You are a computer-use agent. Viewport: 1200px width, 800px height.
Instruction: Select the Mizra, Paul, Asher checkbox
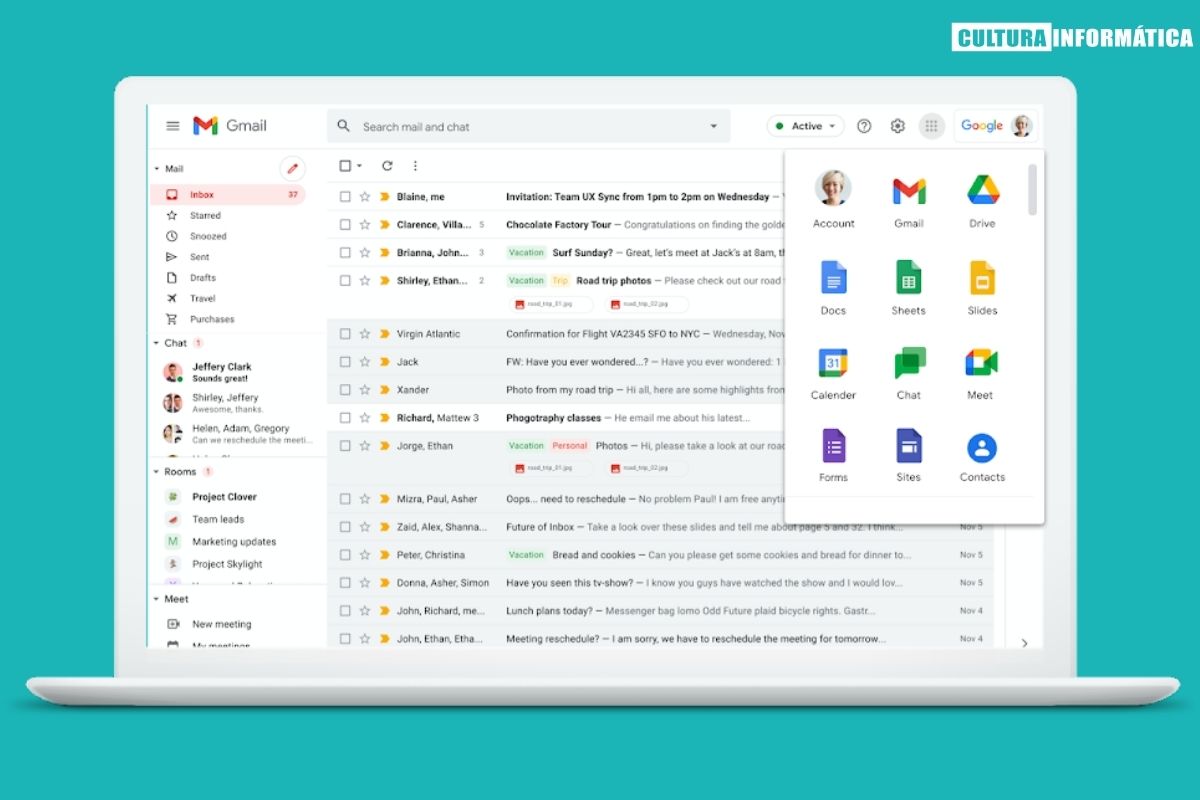(x=345, y=499)
